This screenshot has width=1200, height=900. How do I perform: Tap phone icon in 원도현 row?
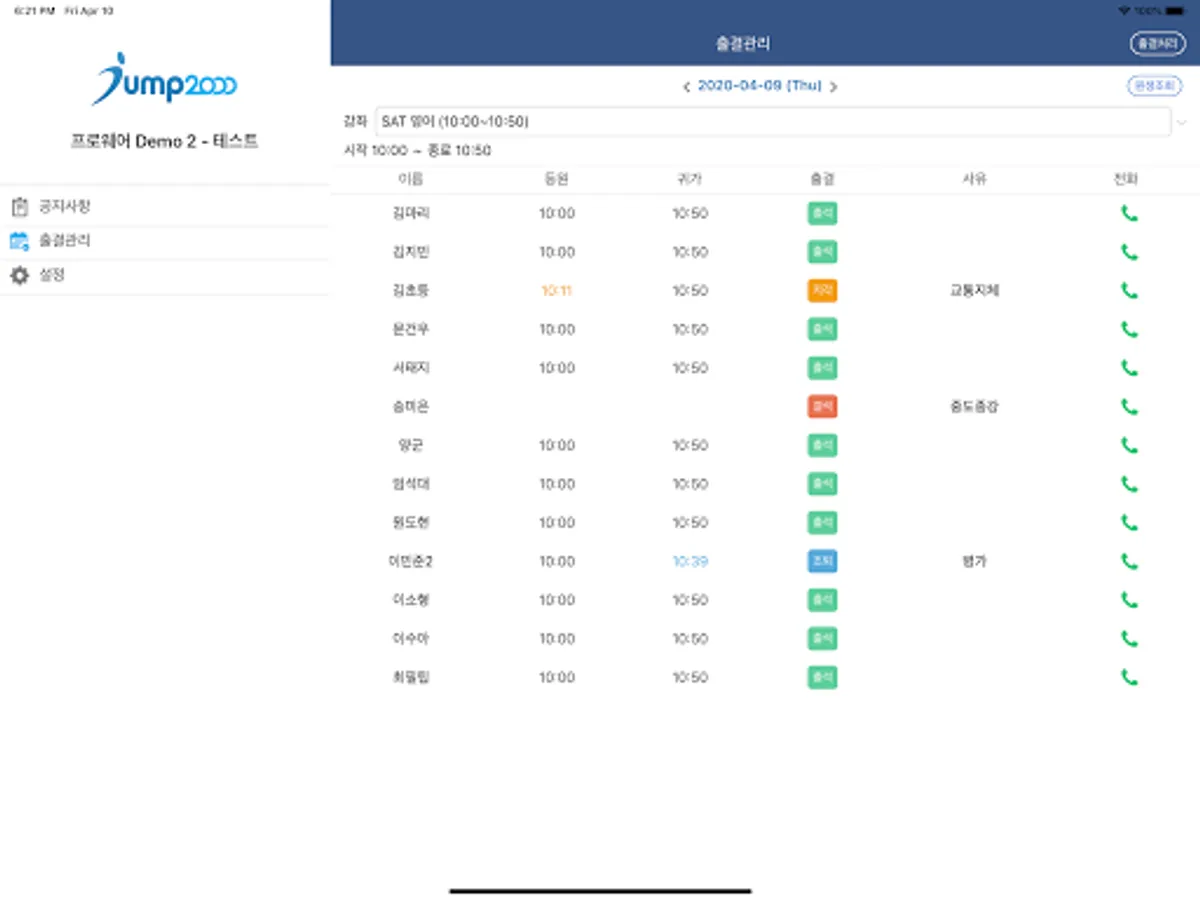coord(1129,523)
